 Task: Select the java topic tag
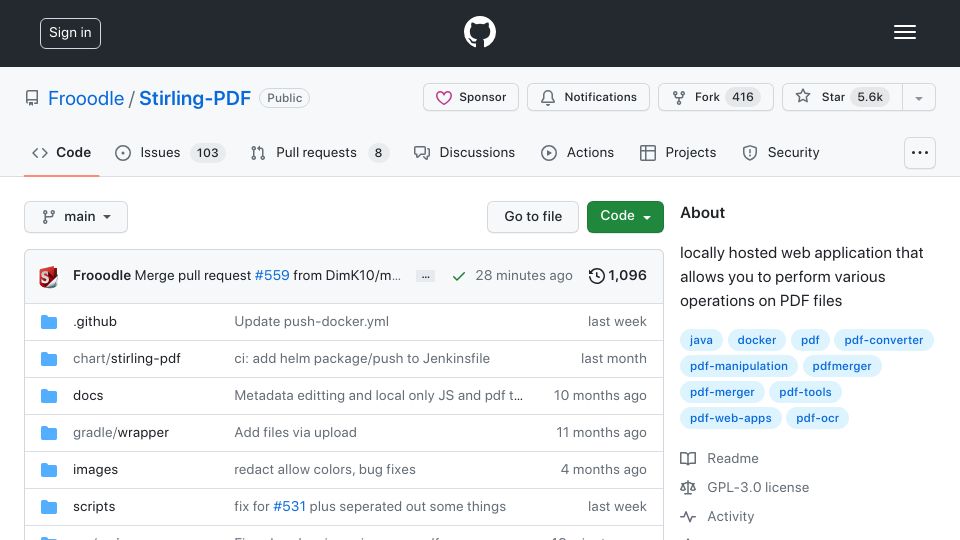coord(701,340)
